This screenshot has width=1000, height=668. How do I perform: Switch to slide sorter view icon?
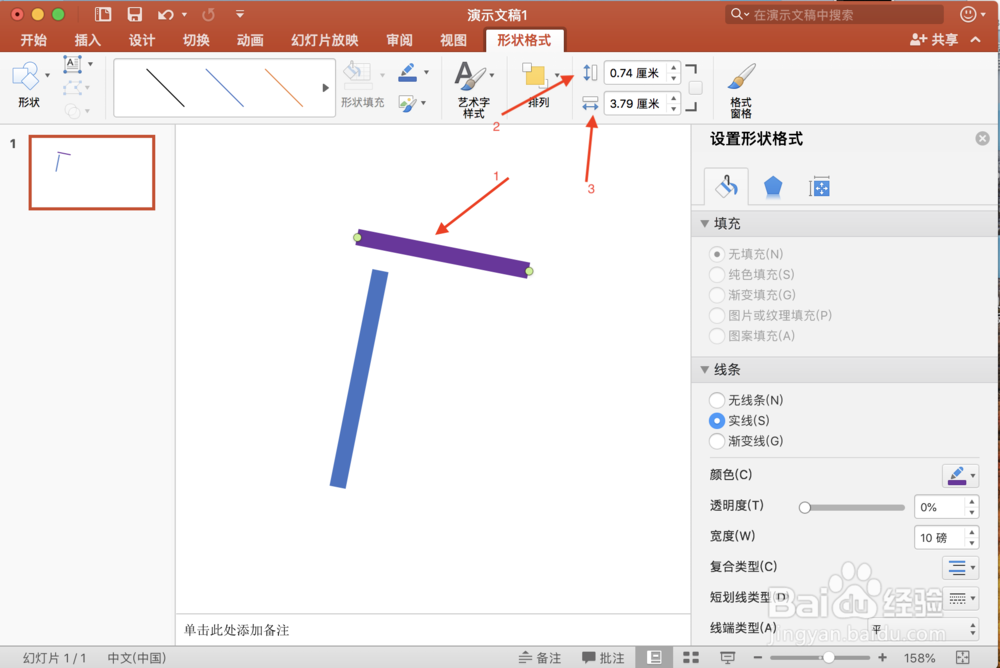pyautogui.click(x=691, y=657)
